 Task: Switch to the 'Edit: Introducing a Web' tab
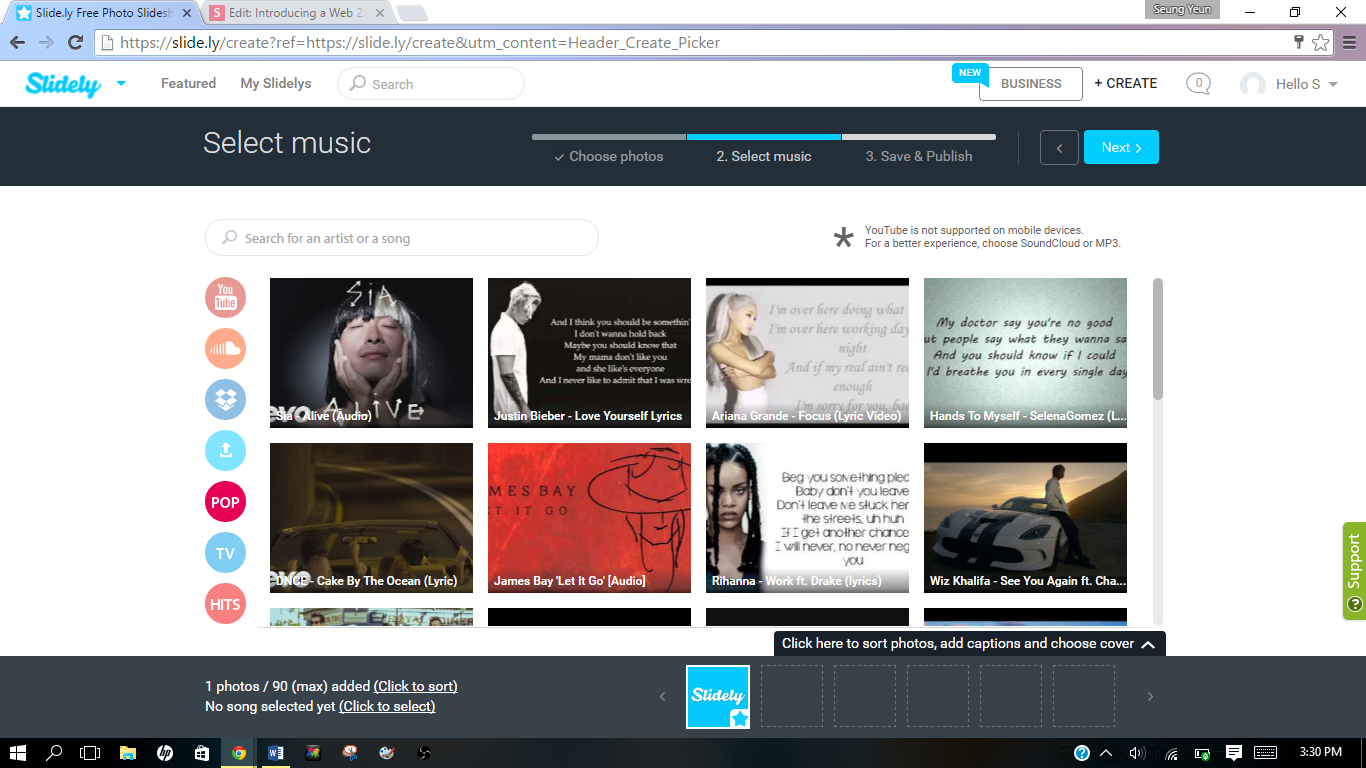click(x=297, y=14)
